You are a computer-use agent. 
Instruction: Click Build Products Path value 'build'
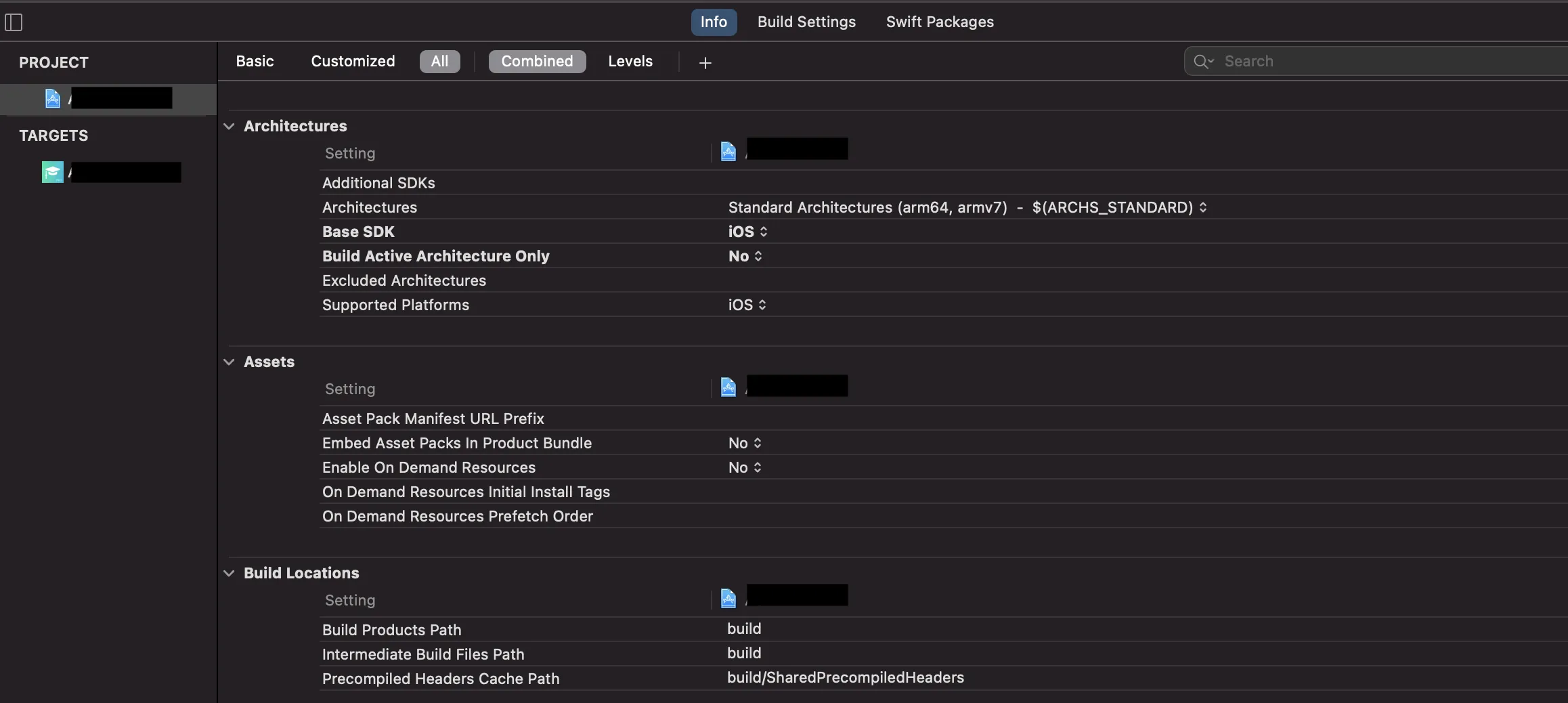[x=744, y=629]
